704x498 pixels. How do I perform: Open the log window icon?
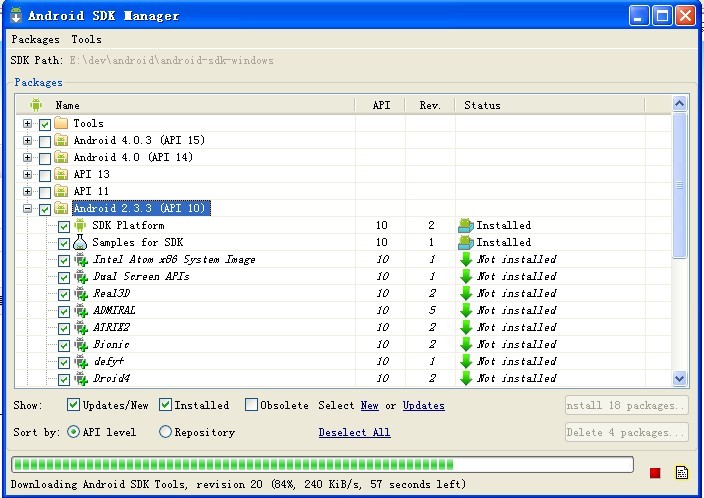pos(682,472)
